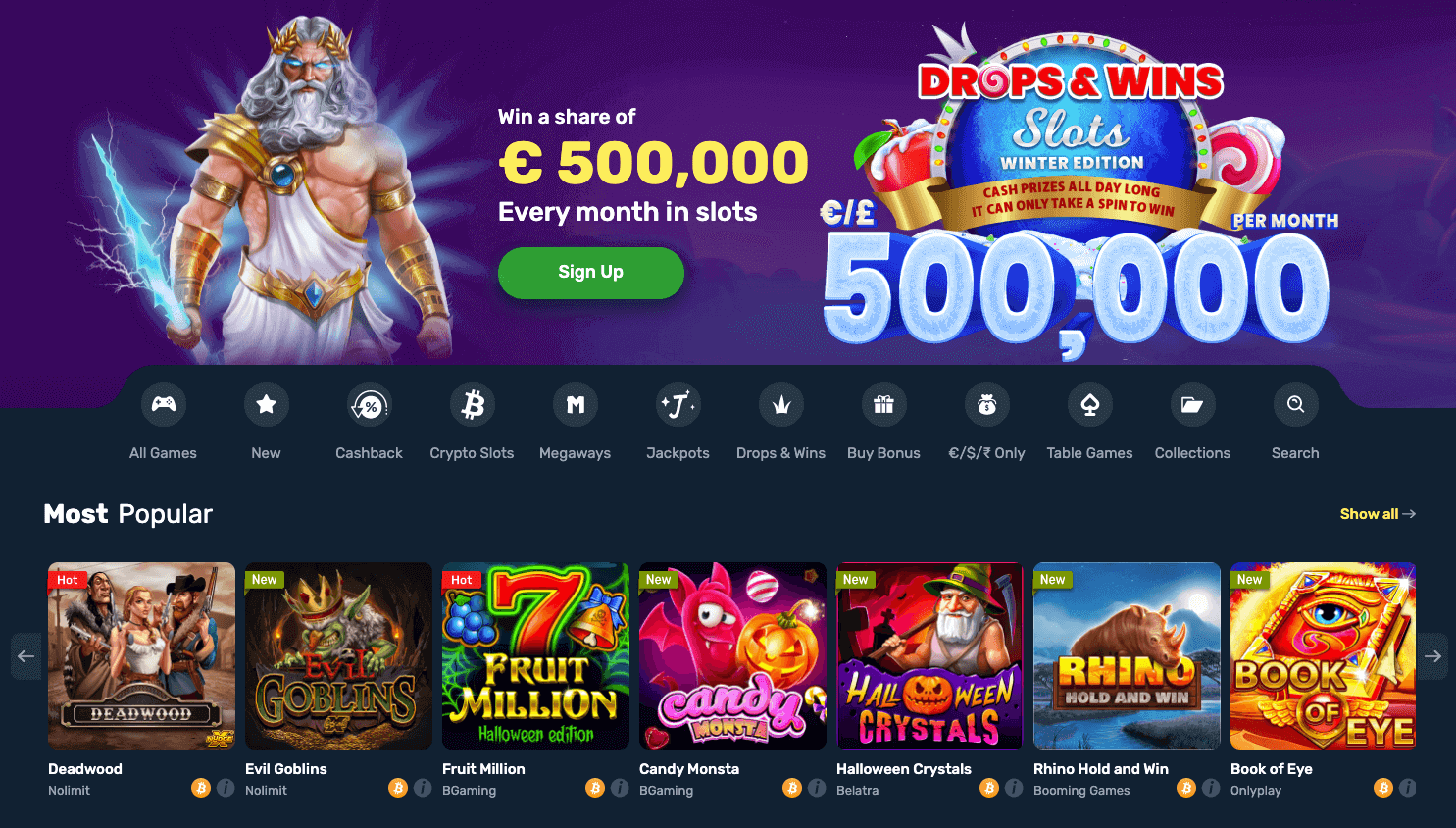Open the Rhino Hold and Win thumbnail
This screenshot has width=1456, height=828.
click(1128, 655)
